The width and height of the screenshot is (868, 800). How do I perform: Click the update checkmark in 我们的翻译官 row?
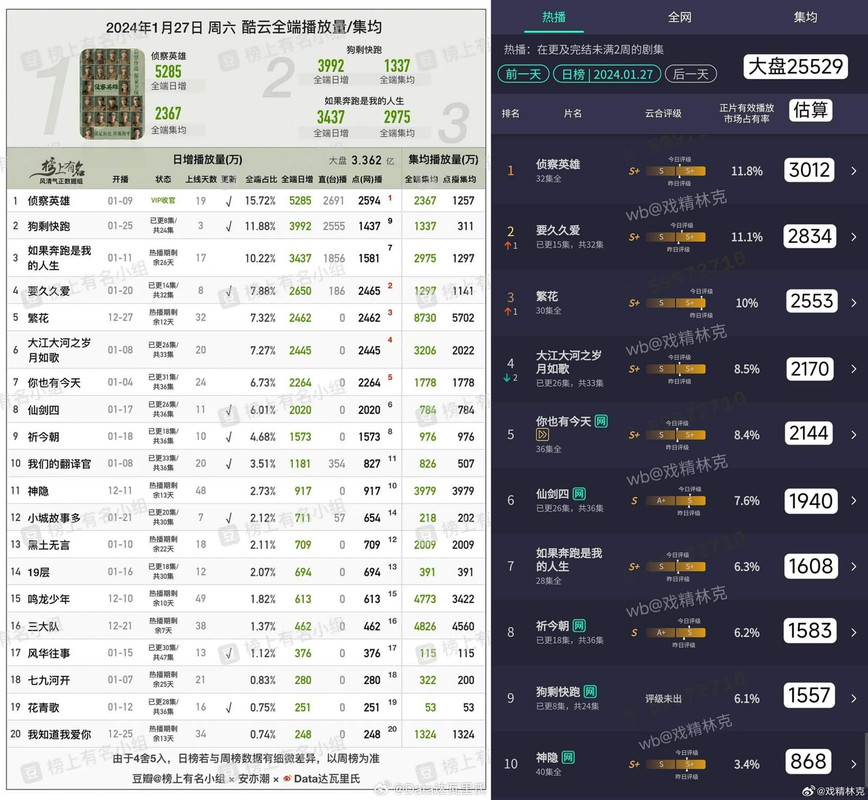pos(229,464)
